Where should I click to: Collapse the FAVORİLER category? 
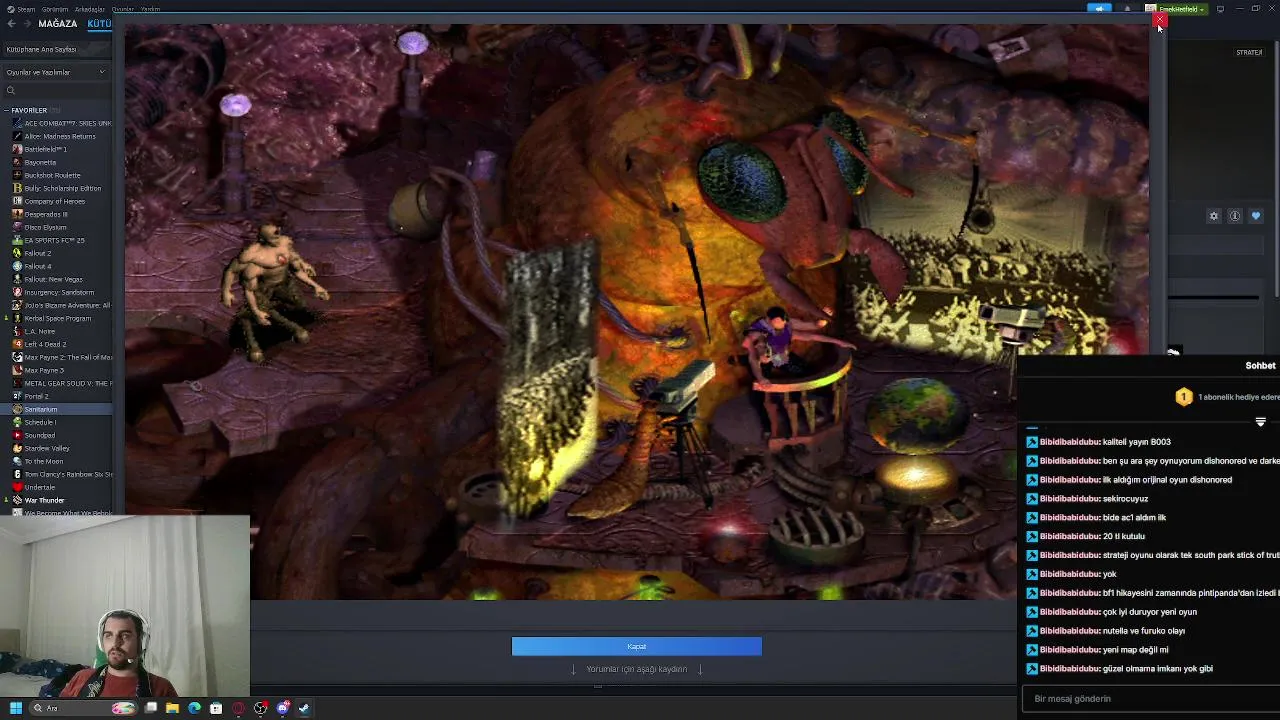[x=7, y=110]
